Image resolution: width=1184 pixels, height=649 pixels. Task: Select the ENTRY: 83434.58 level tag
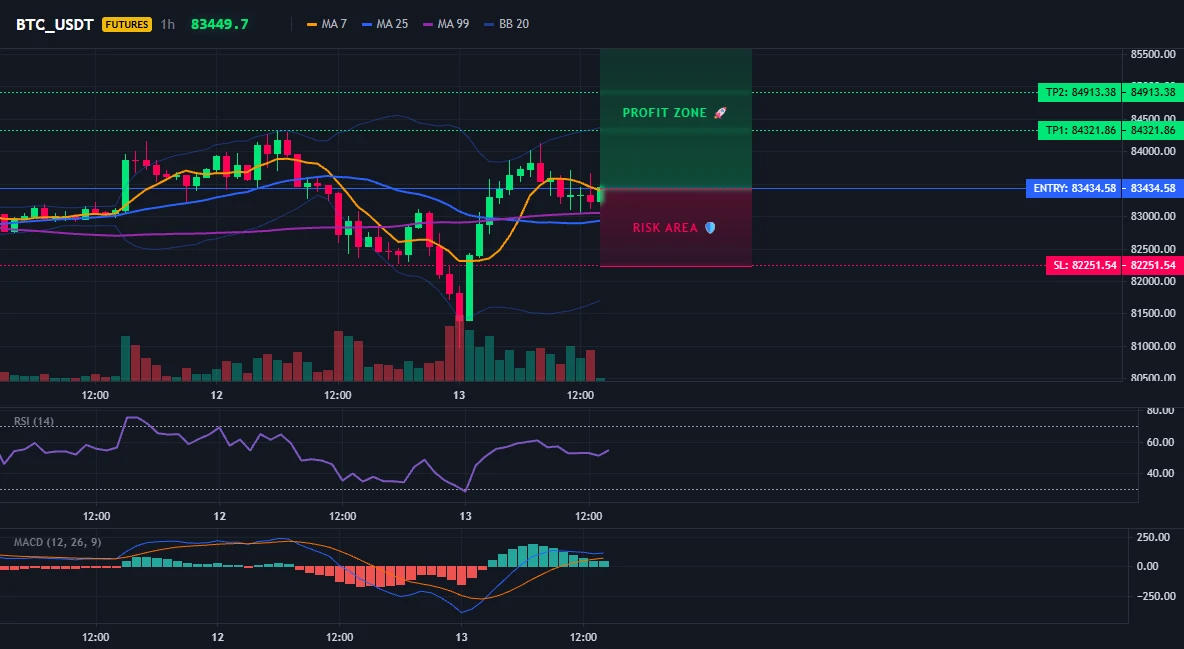1073,188
